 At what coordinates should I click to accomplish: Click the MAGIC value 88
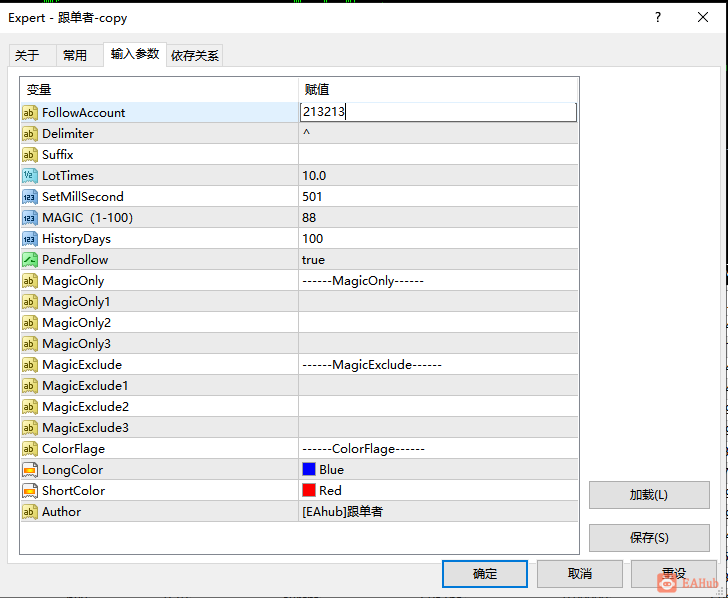[309, 218]
